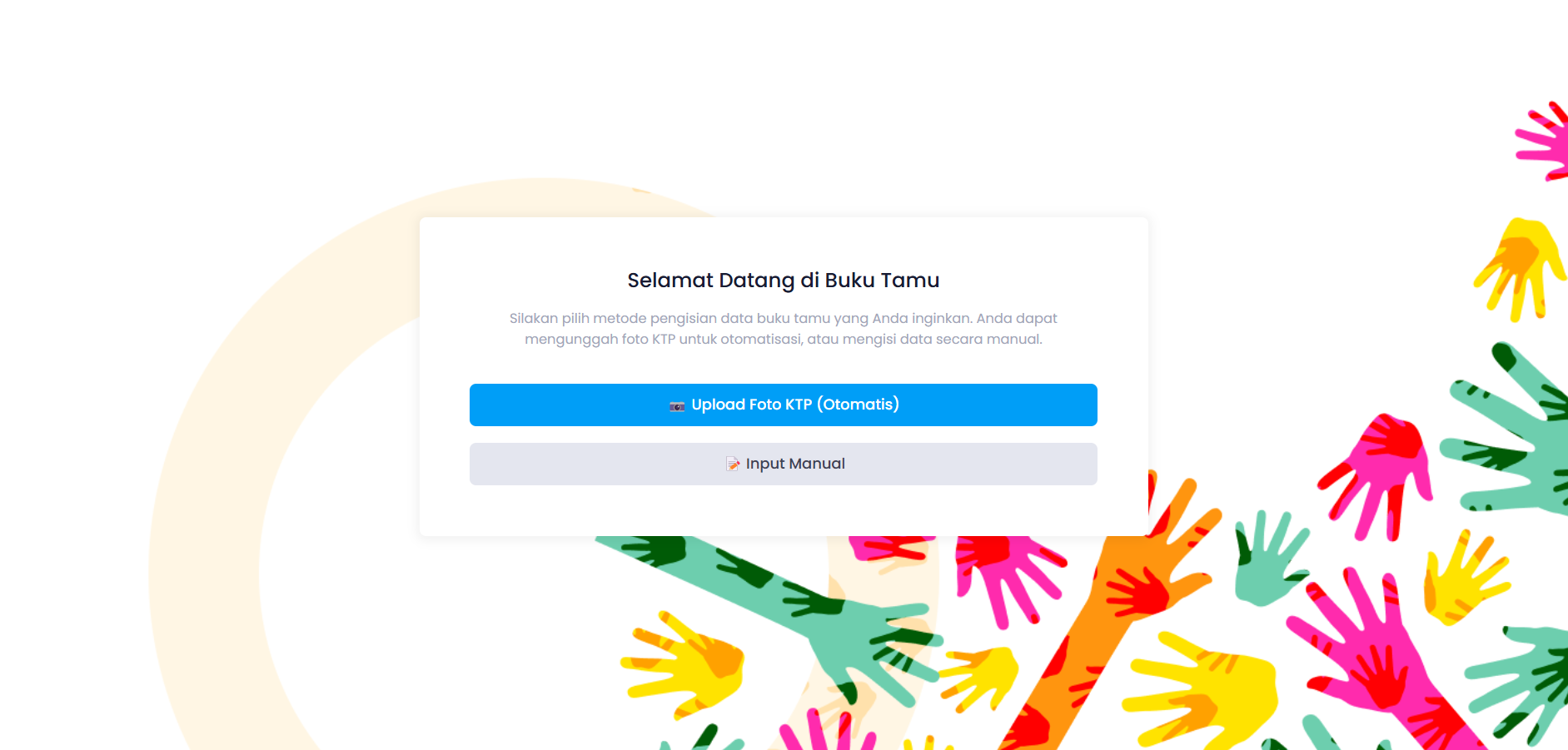
Task: Click the Upload Foto KTP (Otomatis) button
Action: tap(783, 405)
